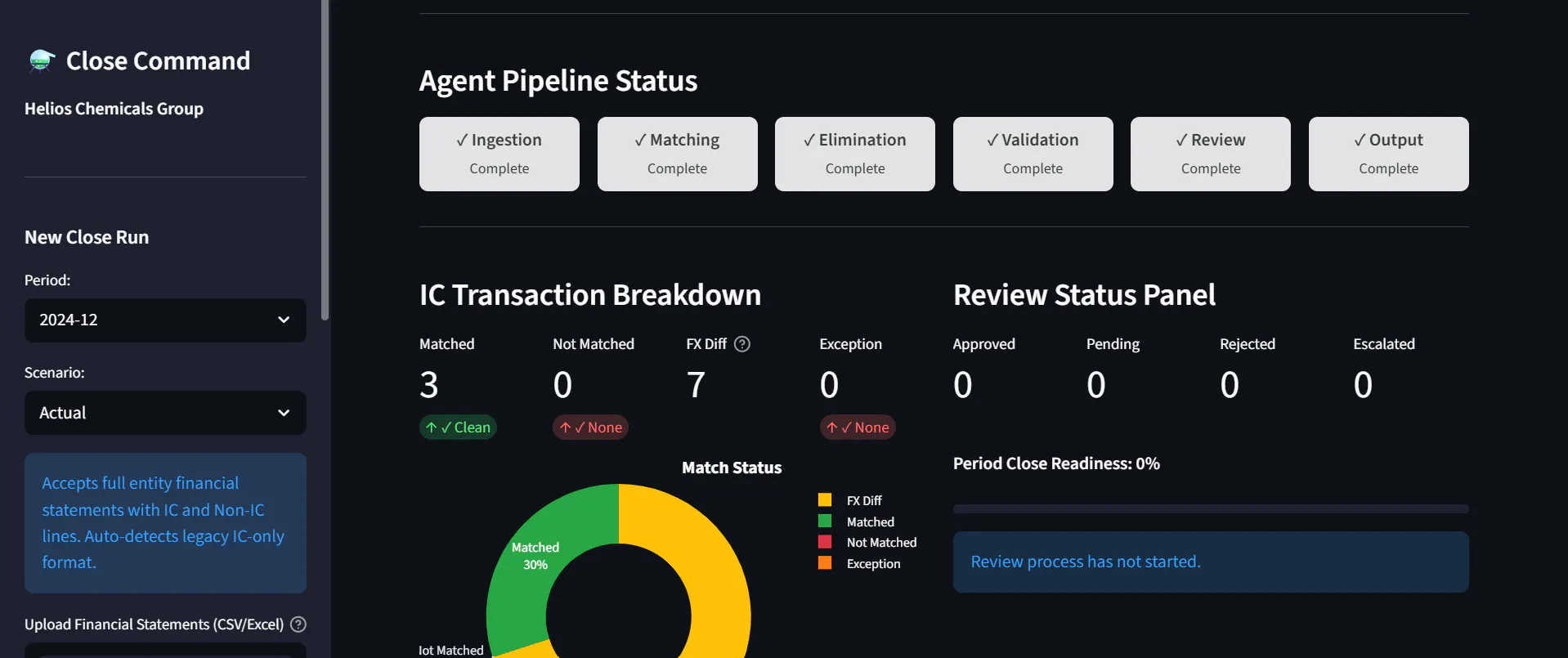Select the Output Complete pipeline card
The image size is (1568, 658).
1389,154
